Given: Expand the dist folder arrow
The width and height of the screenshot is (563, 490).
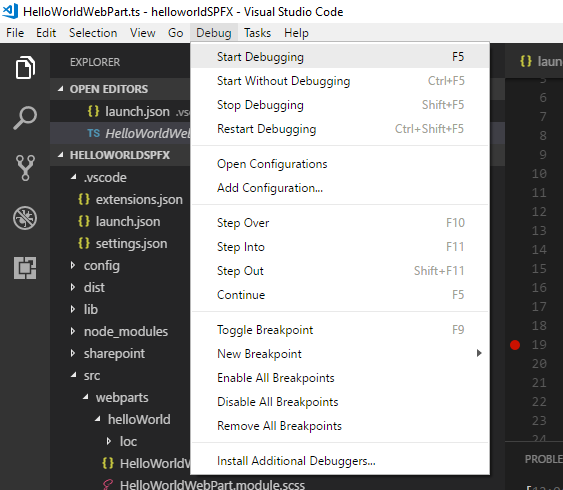Looking at the screenshot, I should tap(73, 287).
